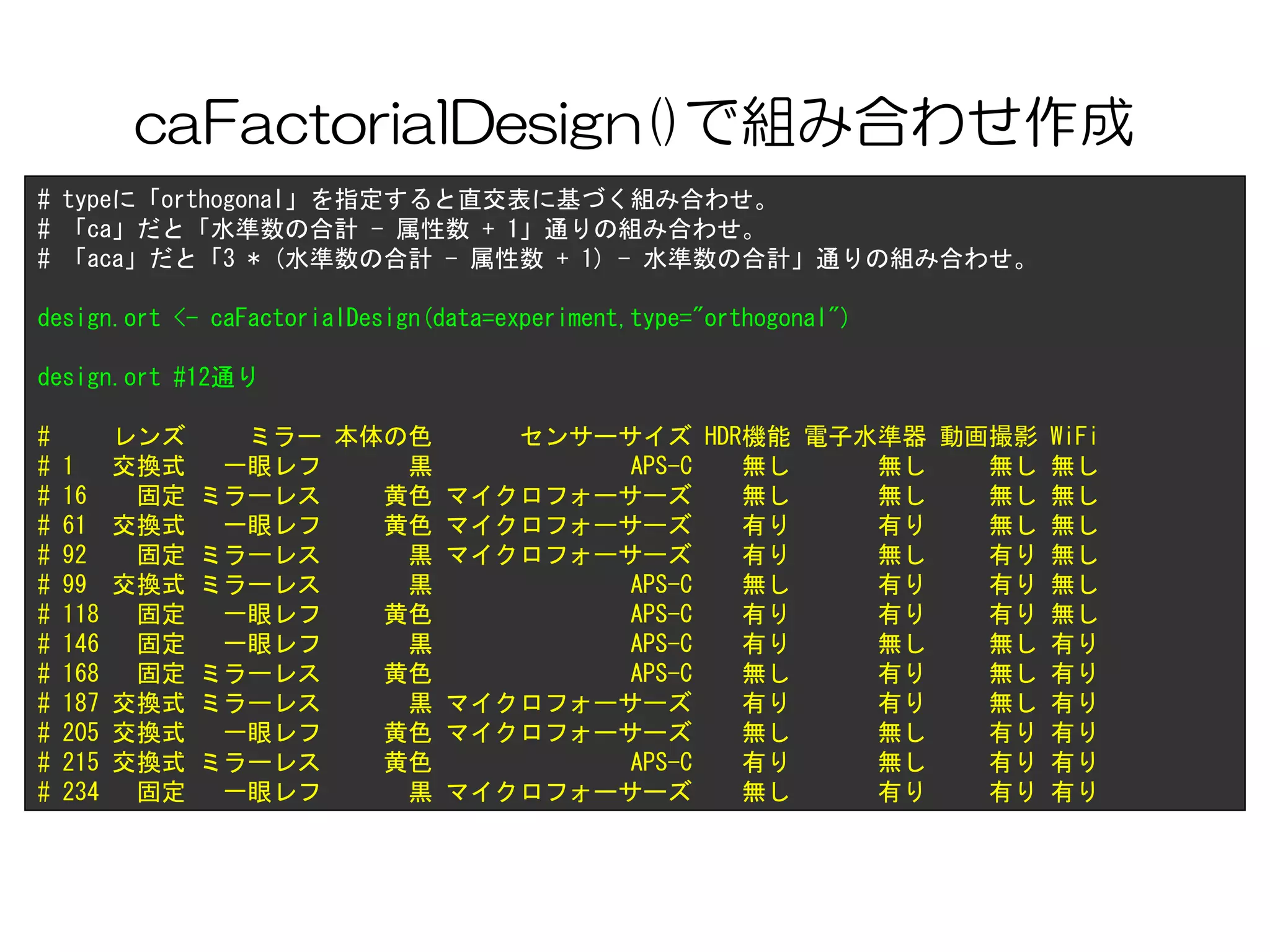This screenshot has height=952, width=1270.
Task: Click the HDR機能 value '有り' in row 61
Action: (766, 526)
